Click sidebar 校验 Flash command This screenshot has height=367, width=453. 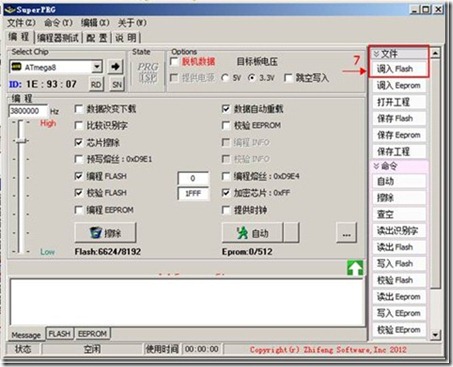[399, 280]
